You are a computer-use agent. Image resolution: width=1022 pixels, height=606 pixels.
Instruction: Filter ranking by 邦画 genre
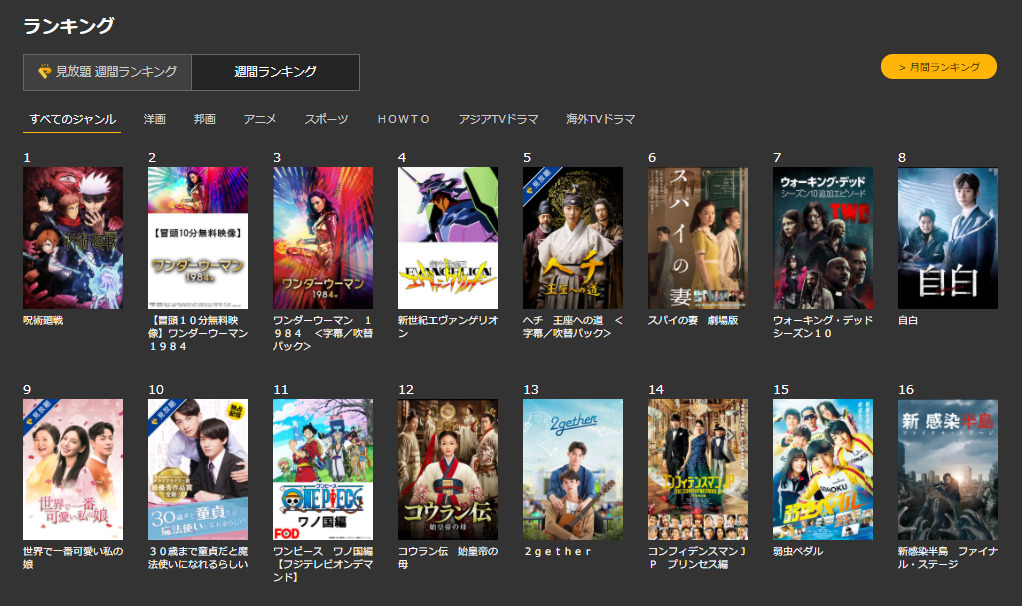pos(205,119)
